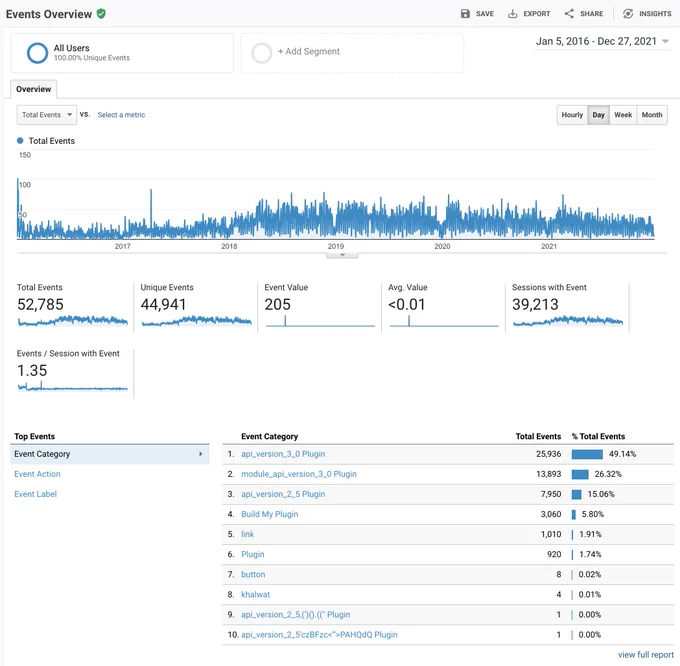Set chart granularity to Week
680x666 pixels.
pos(623,115)
